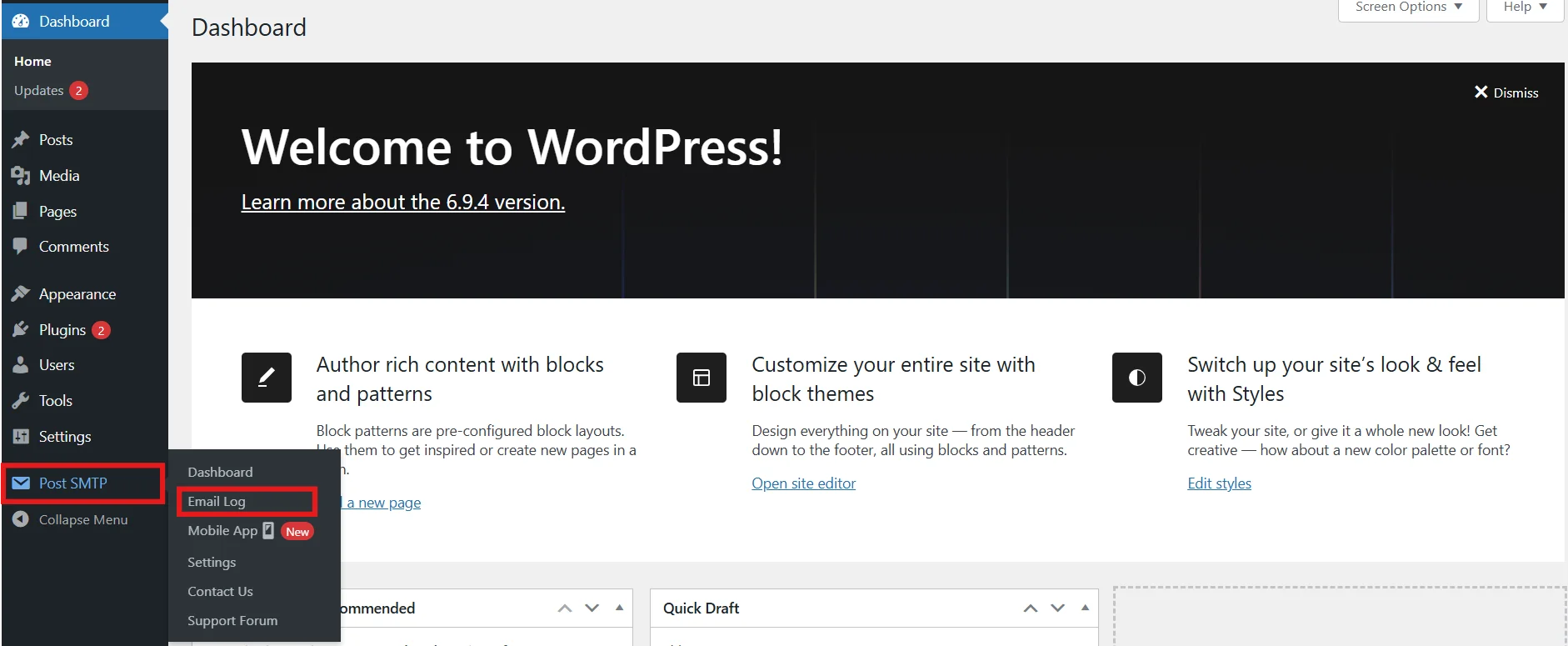Click the X icon to dismiss welcome panel
The height and width of the screenshot is (646, 1568).
[x=1481, y=93]
